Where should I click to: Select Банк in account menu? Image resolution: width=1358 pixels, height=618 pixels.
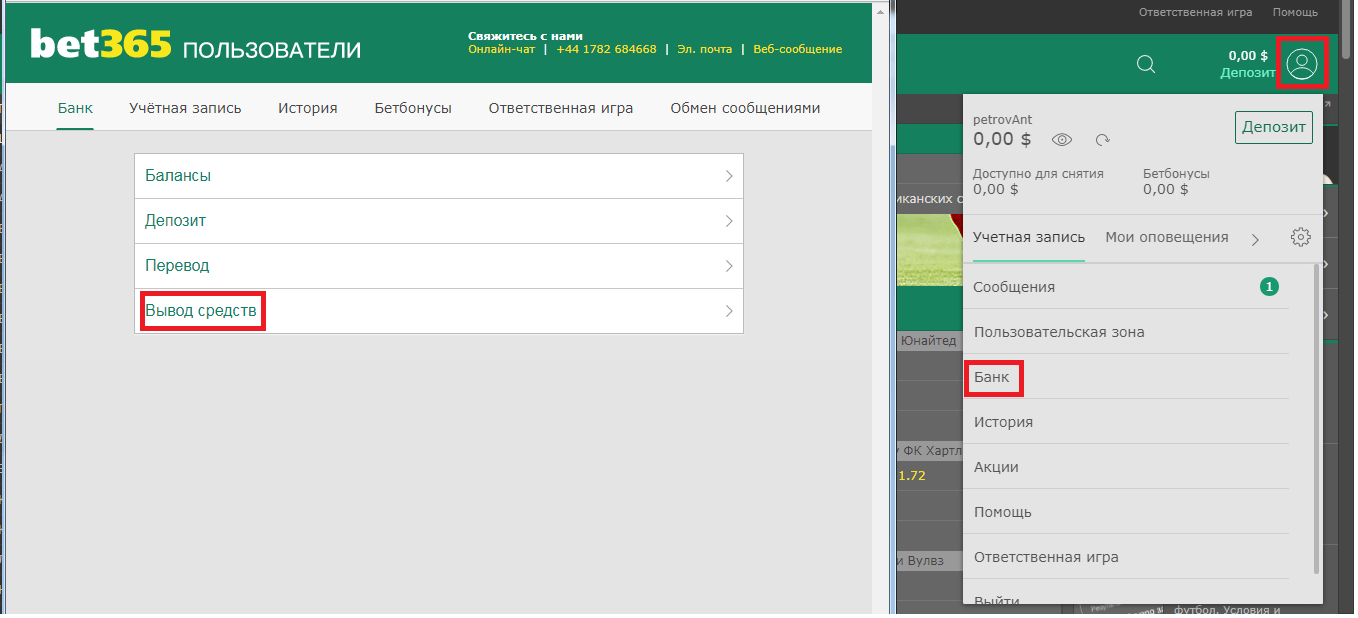point(992,377)
